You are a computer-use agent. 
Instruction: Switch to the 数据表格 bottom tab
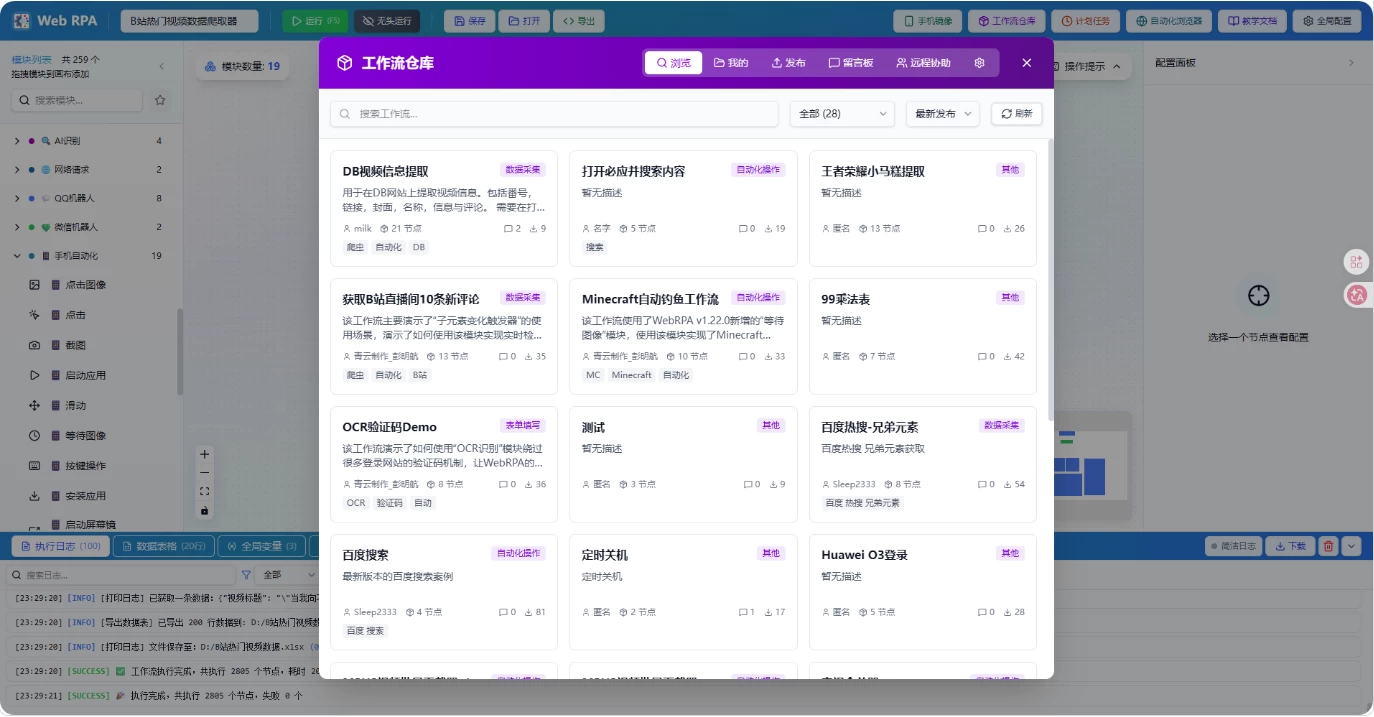pyautogui.click(x=163, y=546)
